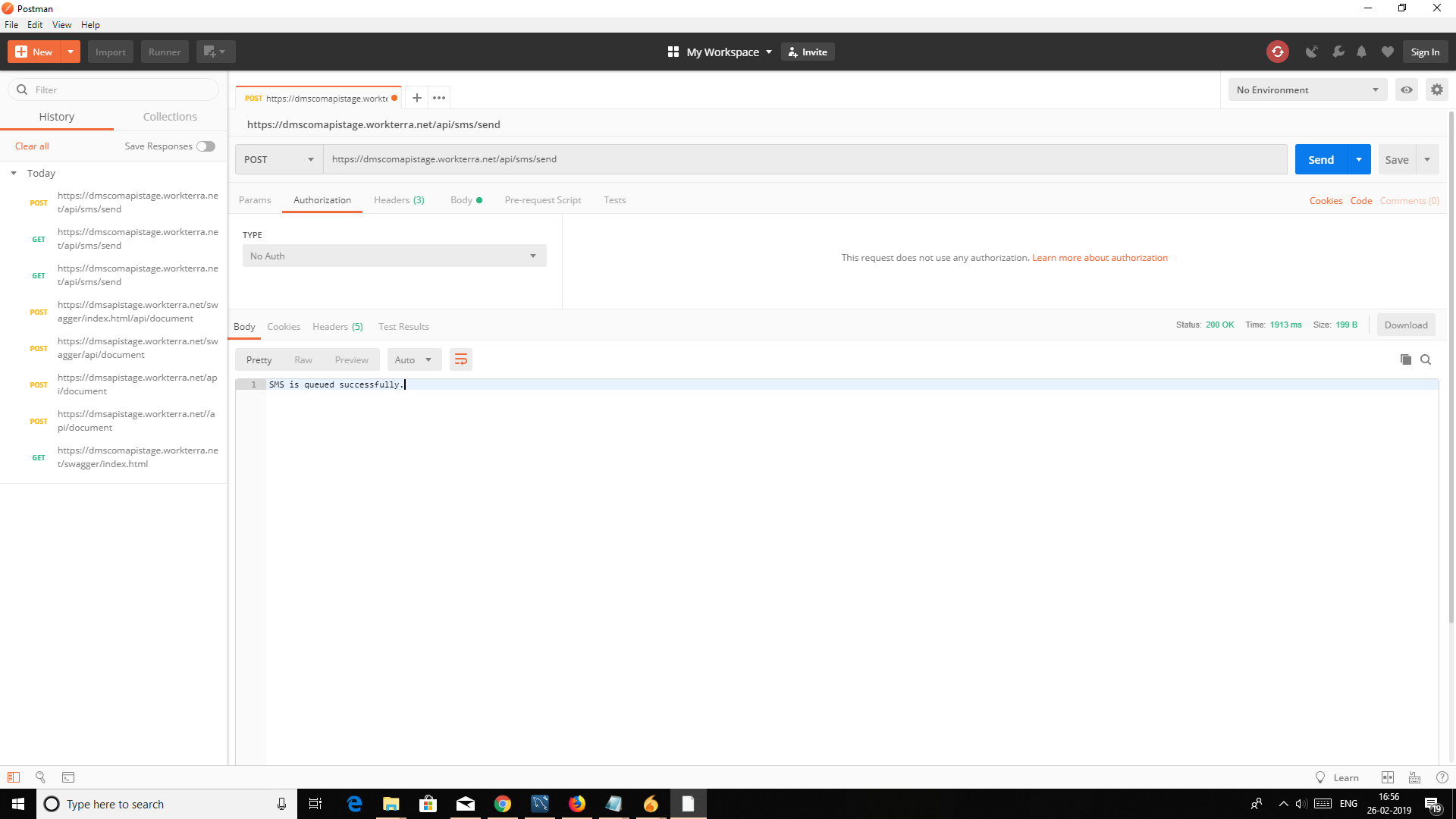Click the Code link

[1361, 201]
